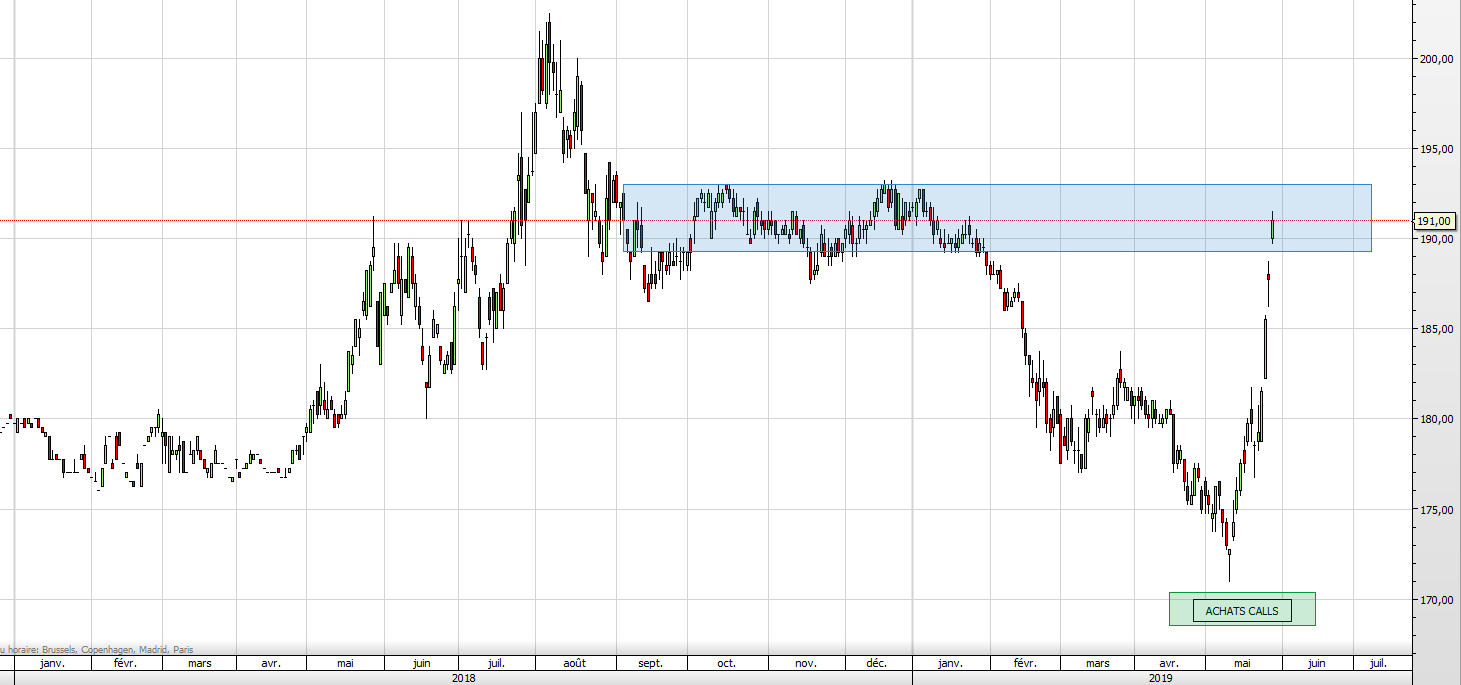Select the 2019 year label on timeline
1461x685 pixels.
click(1160, 678)
